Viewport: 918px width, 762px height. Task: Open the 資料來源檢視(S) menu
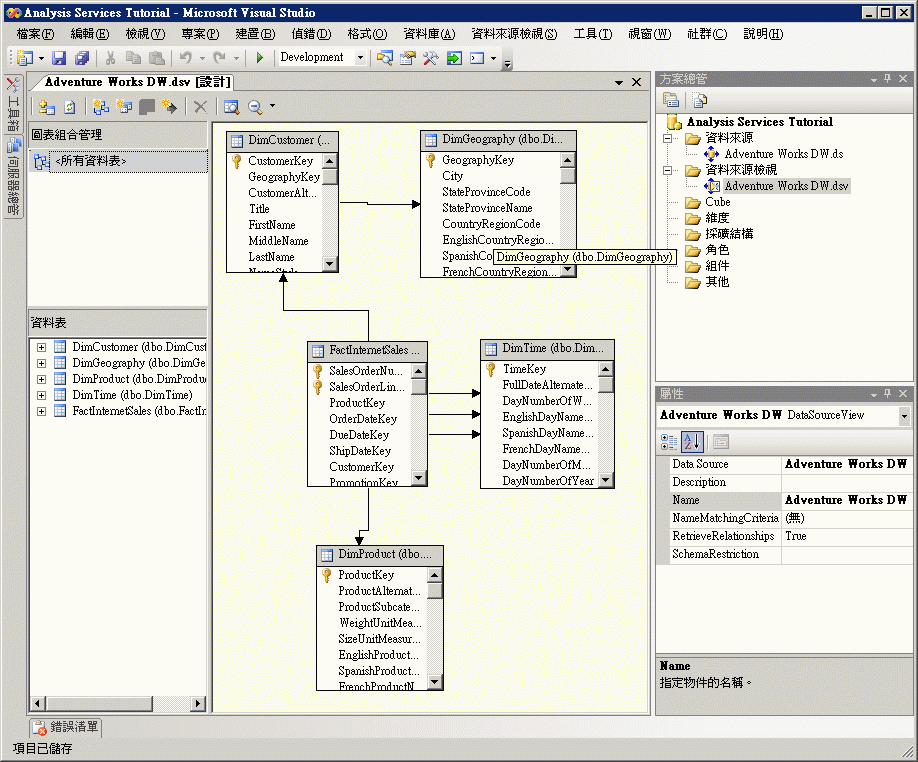(514, 34)
